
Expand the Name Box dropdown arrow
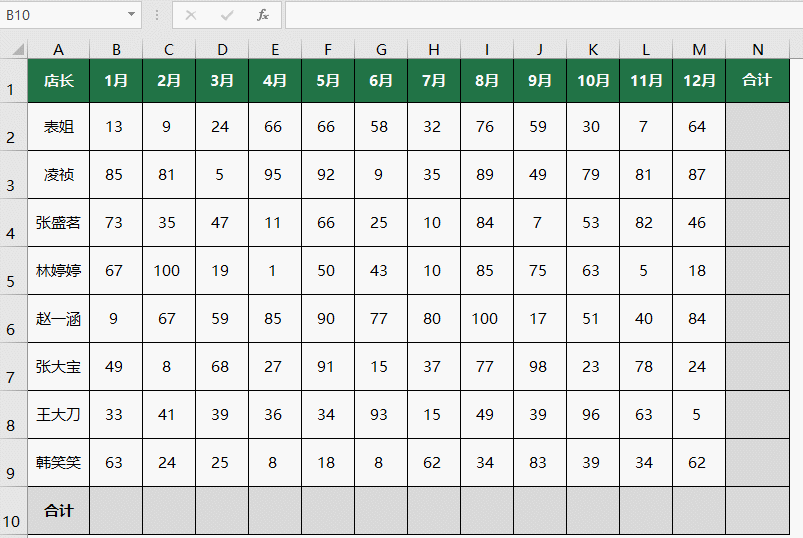[x=132, y=14]
